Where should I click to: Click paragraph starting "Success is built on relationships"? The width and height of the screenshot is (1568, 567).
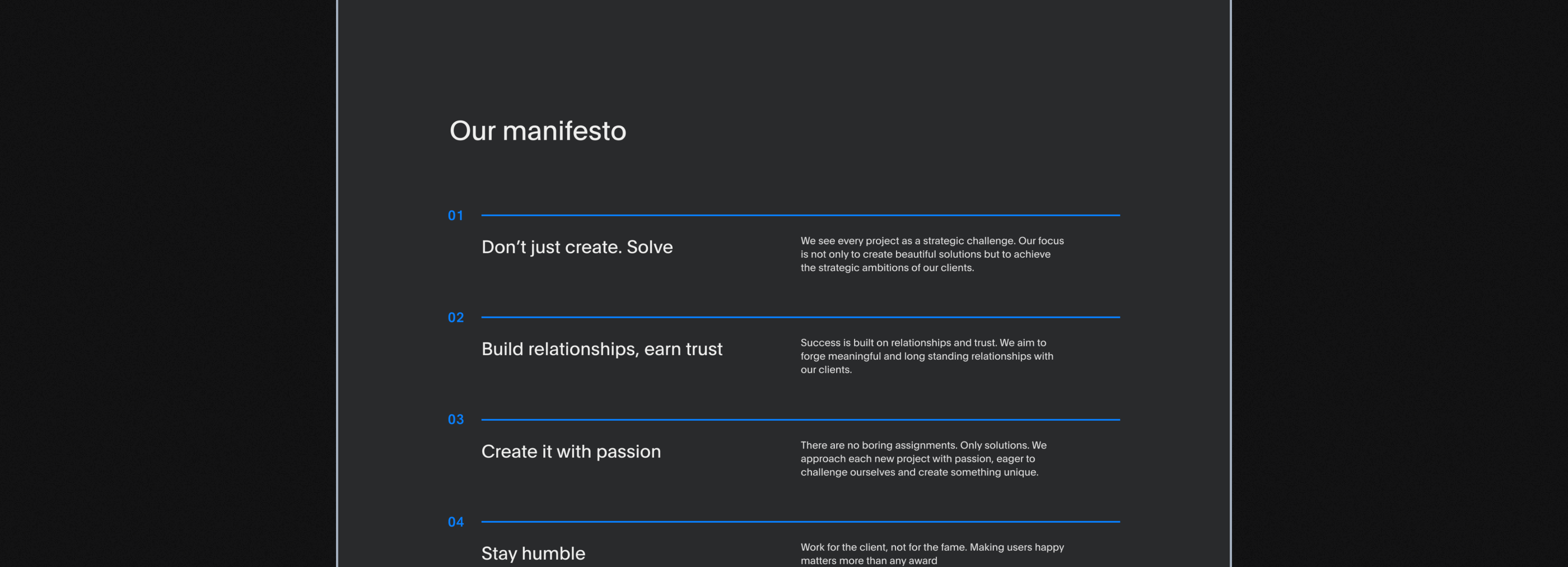click(x=926, y=356)
